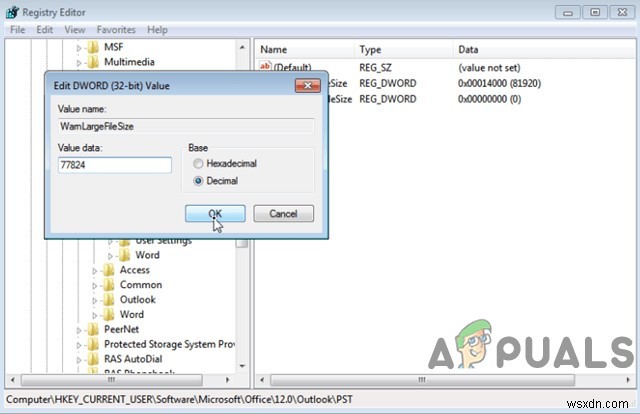Click tree pane scroll up arrow
The image size is (640, 414).
coord(242,47)
